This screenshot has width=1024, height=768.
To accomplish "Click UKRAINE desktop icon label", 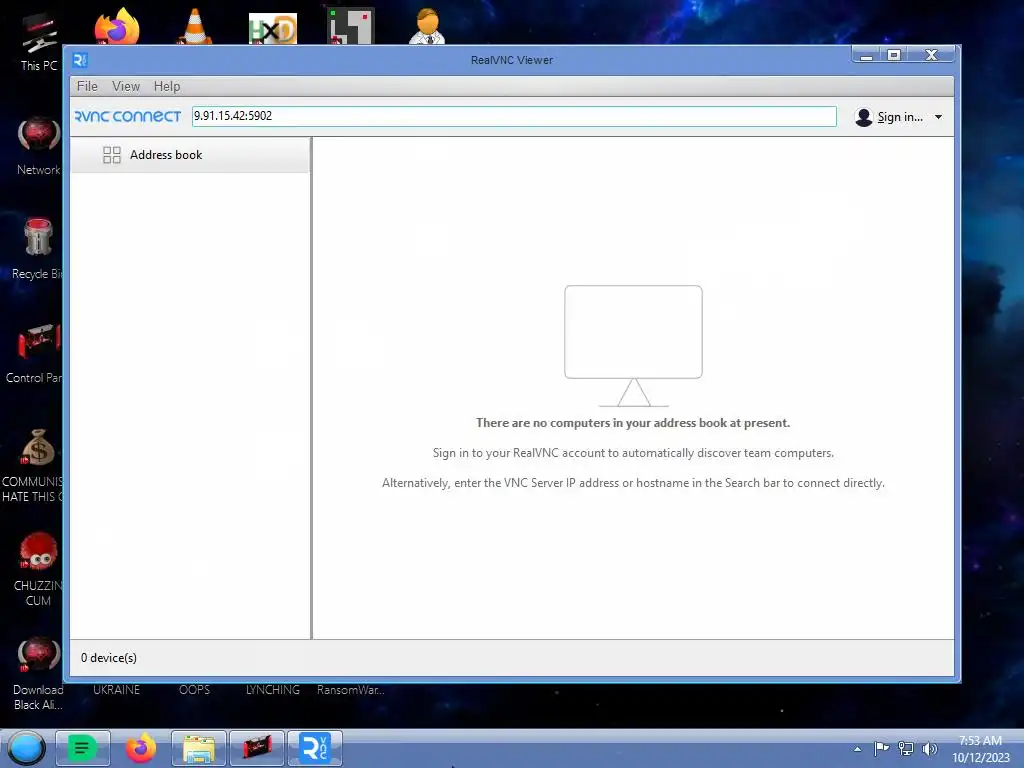I will tap(116, 690).
